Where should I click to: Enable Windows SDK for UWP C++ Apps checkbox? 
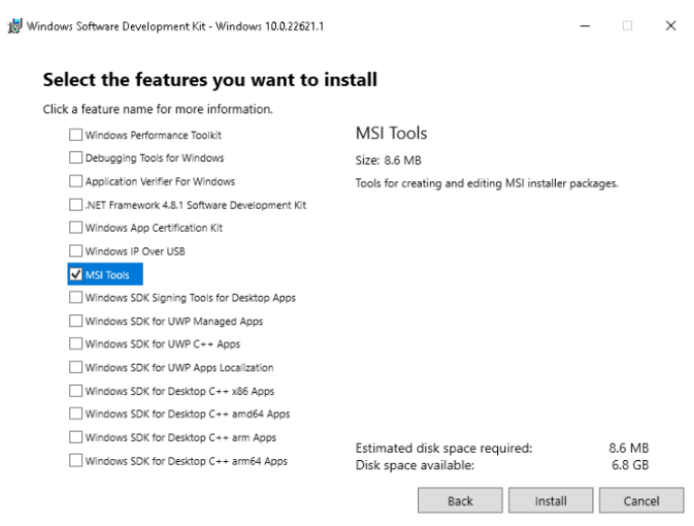pyautogui.click(x=76, y=344)
